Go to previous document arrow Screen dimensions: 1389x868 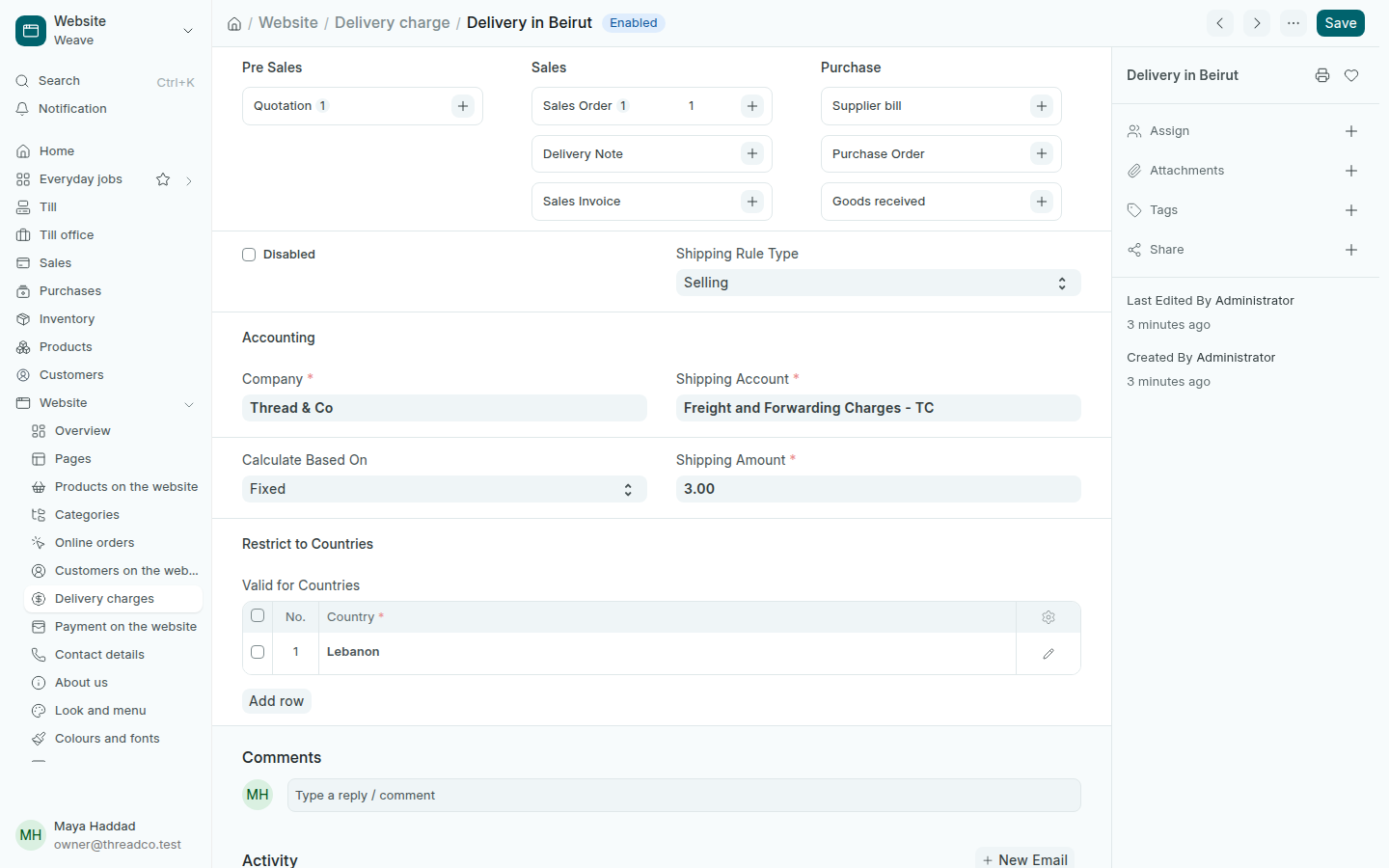click(x=1220, y=23)
